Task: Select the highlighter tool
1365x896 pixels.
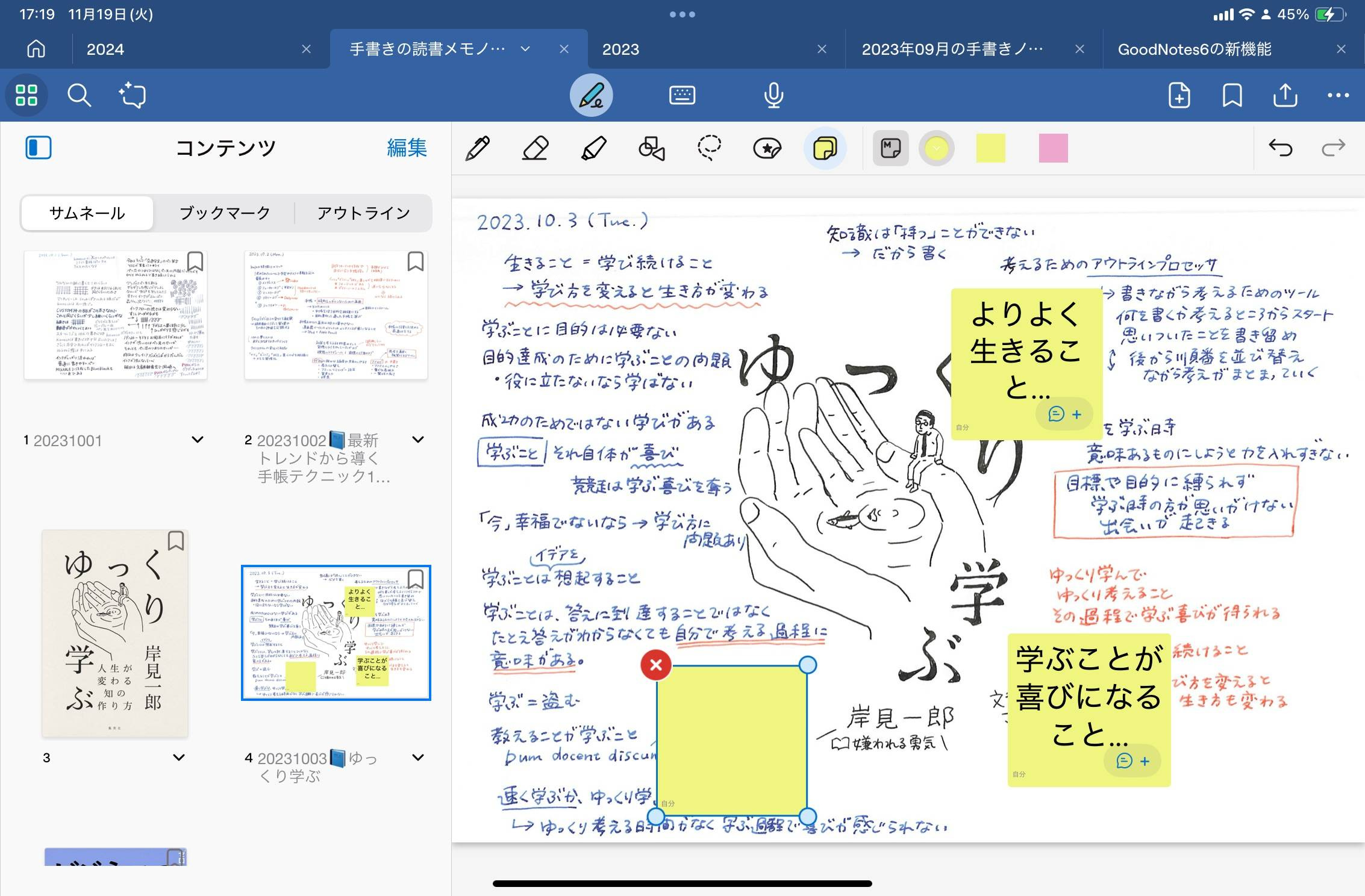Action: 593,148
